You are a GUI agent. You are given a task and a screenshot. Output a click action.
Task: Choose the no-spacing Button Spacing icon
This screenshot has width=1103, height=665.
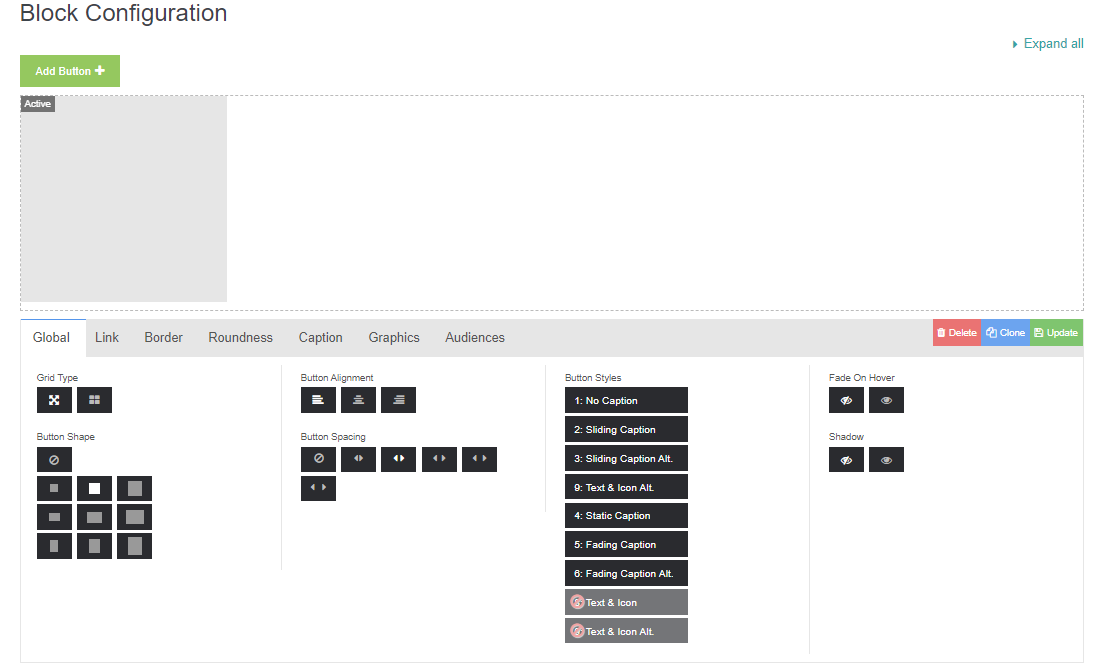pyautogui.click(x=318, y=459)
